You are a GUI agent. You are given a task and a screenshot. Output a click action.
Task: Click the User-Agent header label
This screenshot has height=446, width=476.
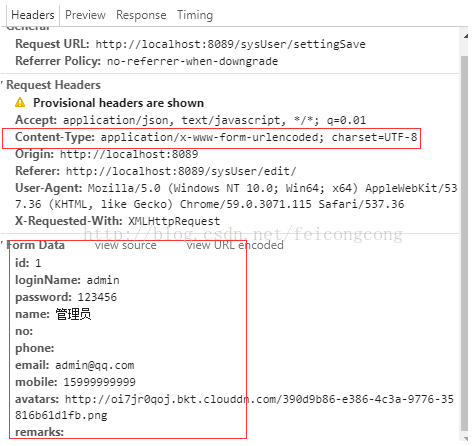(49, 188)
